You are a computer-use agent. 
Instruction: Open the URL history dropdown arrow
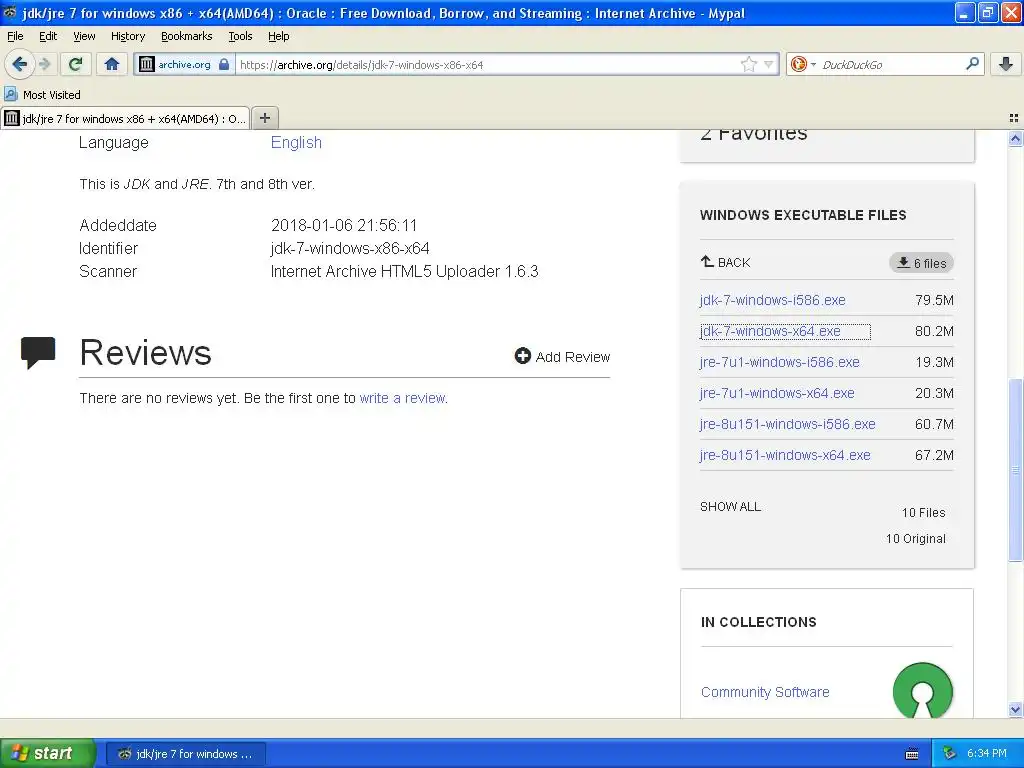click(769, 64)
